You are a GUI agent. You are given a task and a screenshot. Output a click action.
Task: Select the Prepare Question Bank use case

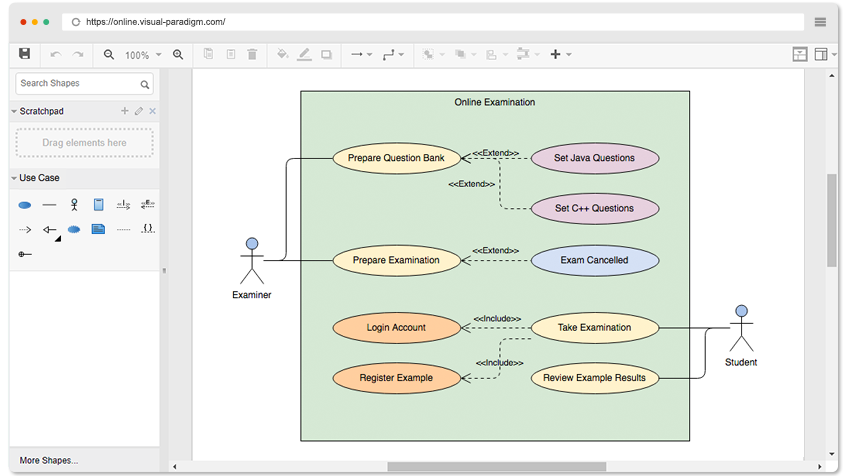tap(396, 158)
